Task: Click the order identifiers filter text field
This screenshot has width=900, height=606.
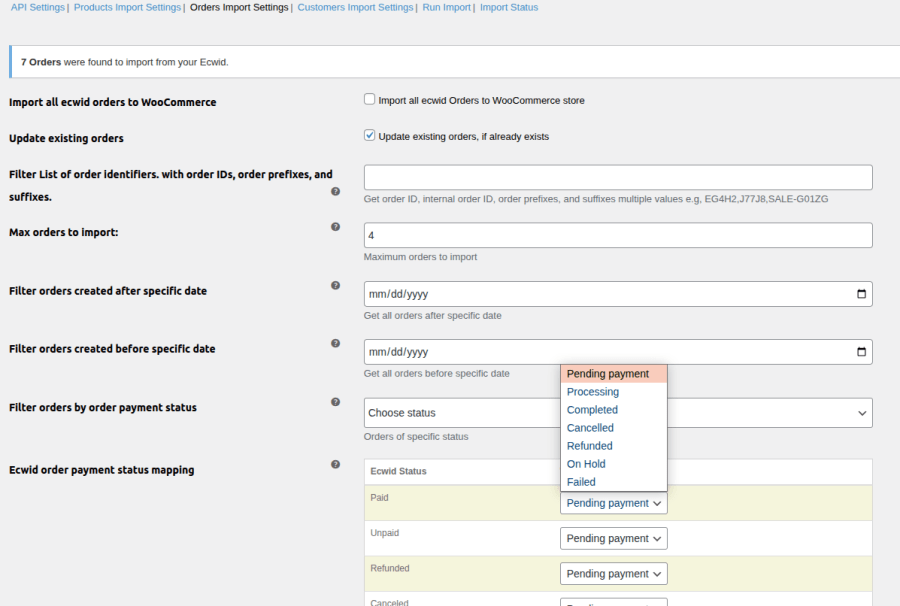Action: pyautogui.click(x=618, y=178)
